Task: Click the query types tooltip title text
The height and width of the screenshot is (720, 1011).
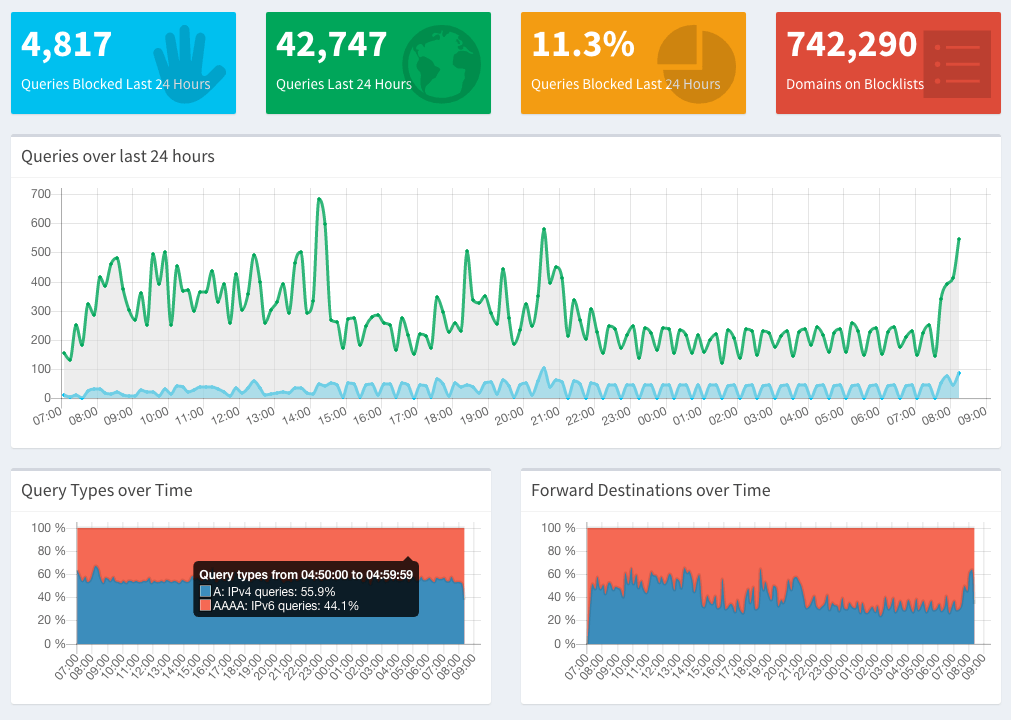Action: 306,574
